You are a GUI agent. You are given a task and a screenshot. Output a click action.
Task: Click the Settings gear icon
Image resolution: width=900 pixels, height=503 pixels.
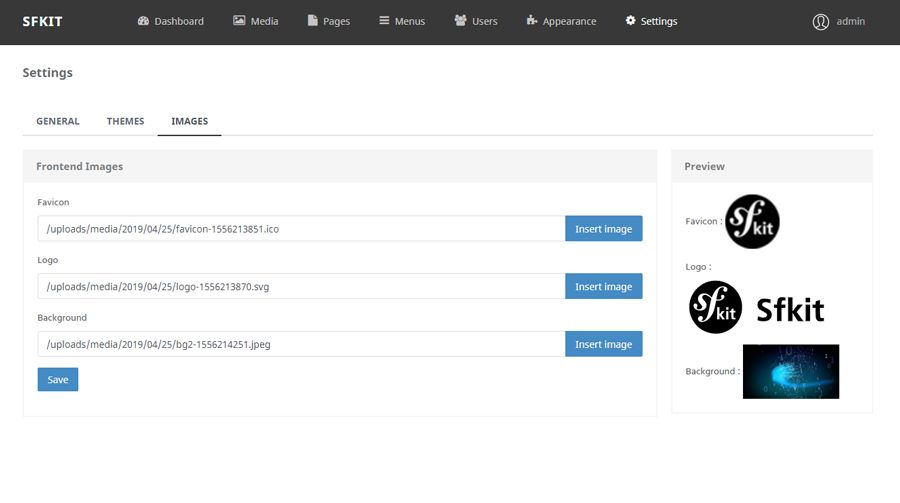630,21
